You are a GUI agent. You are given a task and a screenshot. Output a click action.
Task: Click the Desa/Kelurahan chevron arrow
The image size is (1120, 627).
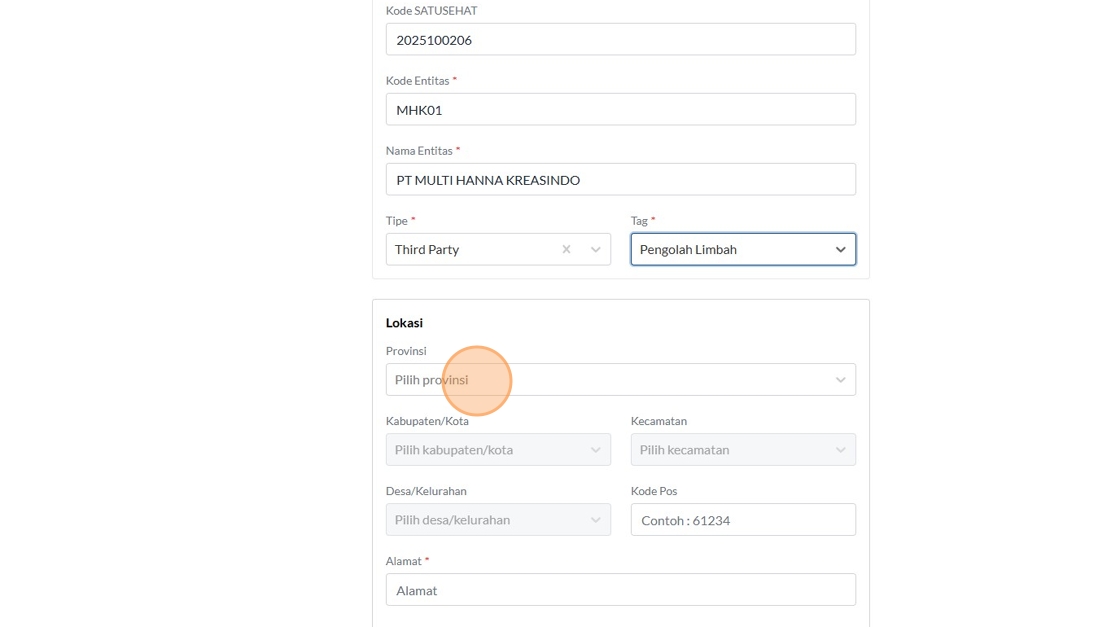click(x=596, y=520)
